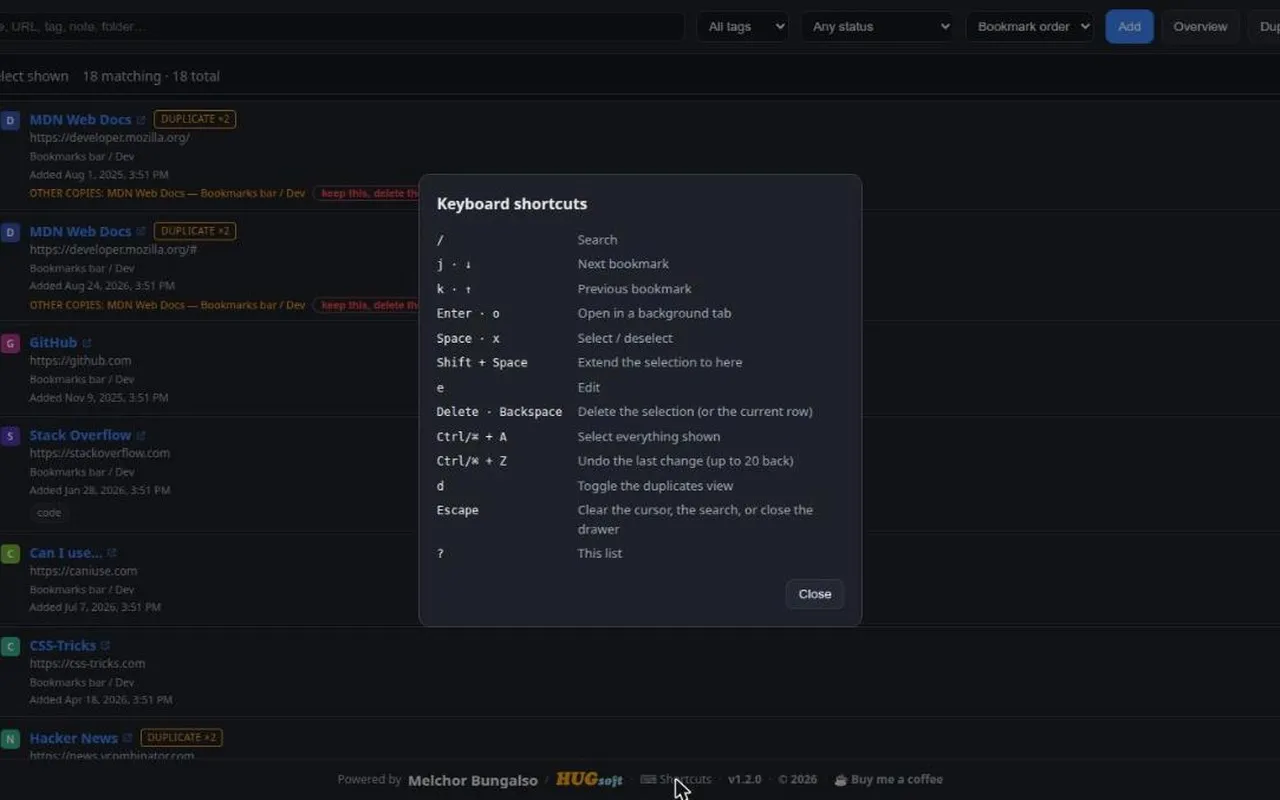Click 'Added Jul 7, 2026' date under Can I use

point(95,607)
